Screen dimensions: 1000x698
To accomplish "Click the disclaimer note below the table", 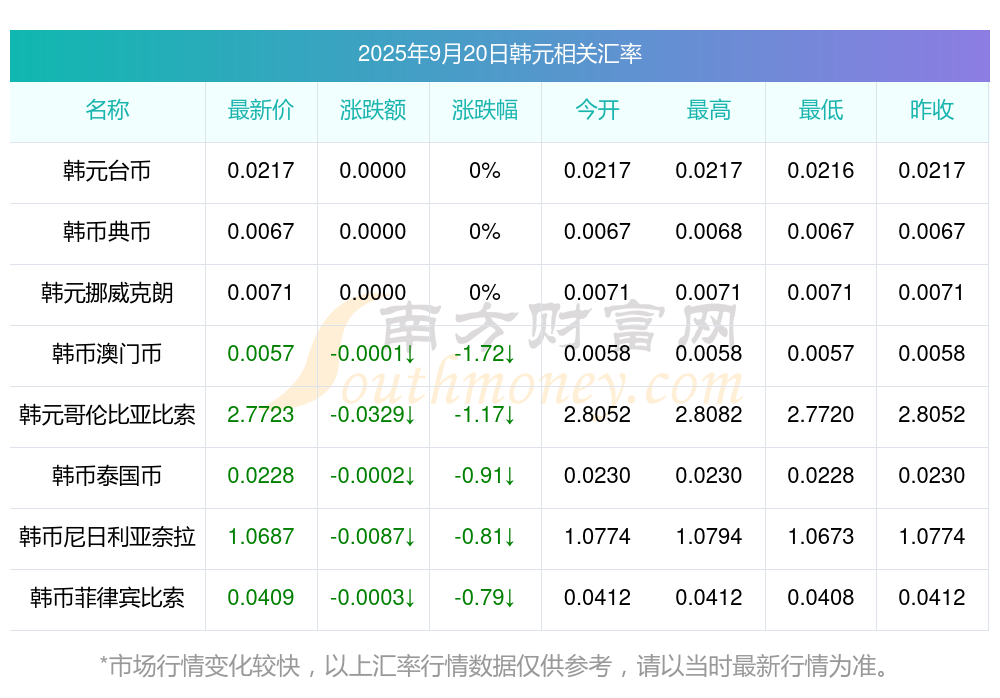I will coord(494,666).
